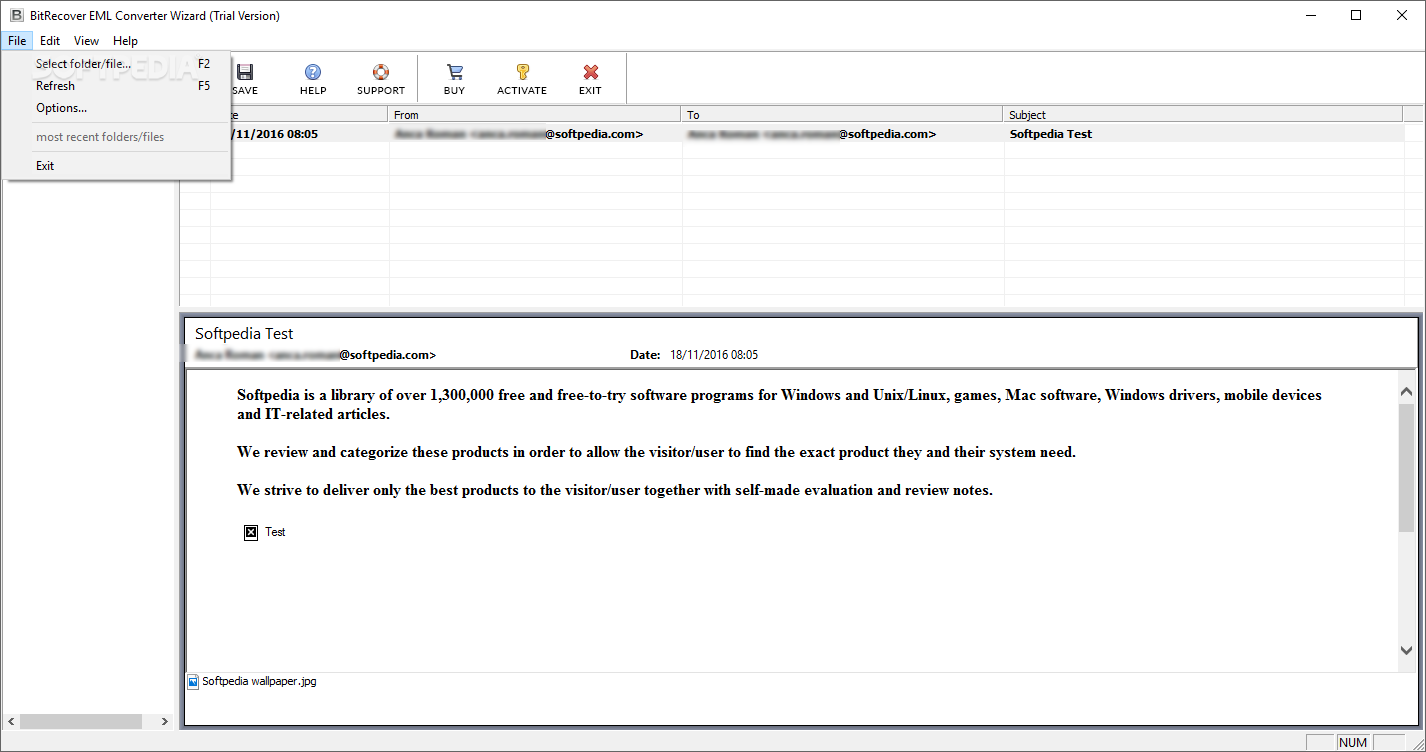The height and width of the screenshot is (752, 1426).
Task: Click the Support lifebuoy icon
Action: (x=381, y=72)
